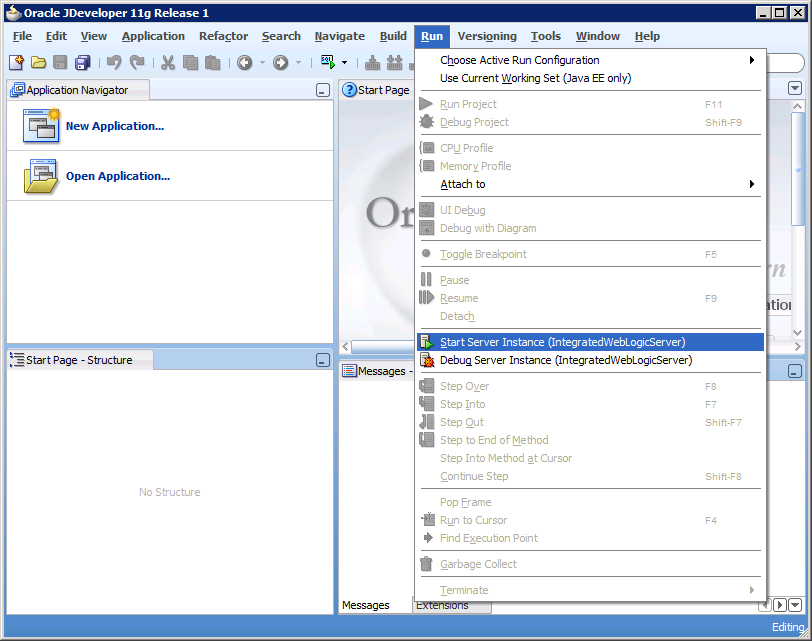Viewport: 812px width, 641px height.
Task: Click the Back navigation arrow icon
Action: pos(246,62)
